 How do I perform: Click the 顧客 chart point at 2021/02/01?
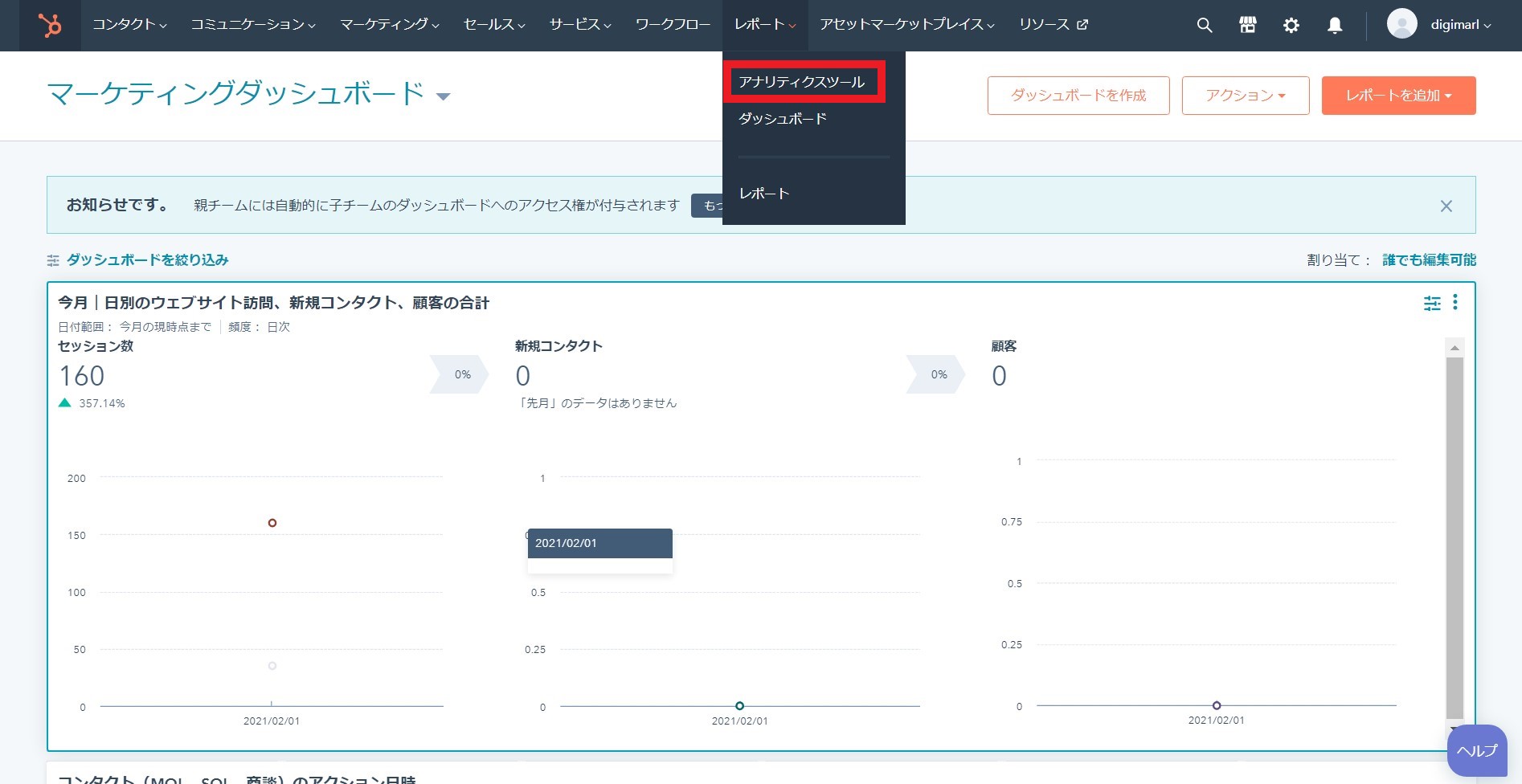tap(1217, 706)
